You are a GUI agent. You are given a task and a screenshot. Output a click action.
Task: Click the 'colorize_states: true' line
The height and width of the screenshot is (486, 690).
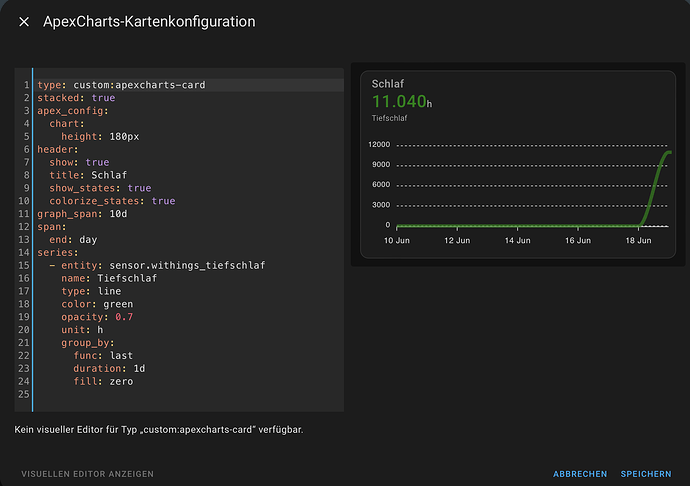[x=112, y=201]
